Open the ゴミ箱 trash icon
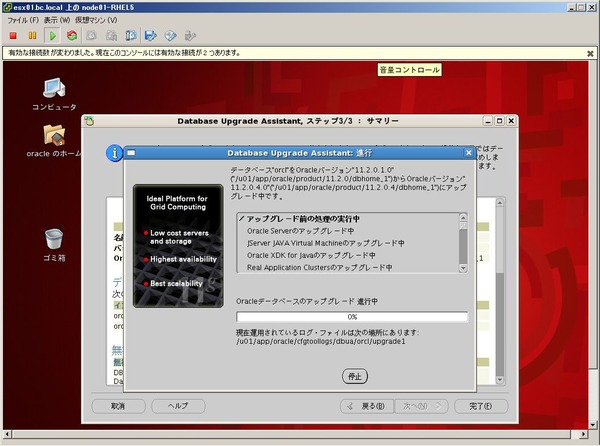The height and width of the screenshot is (446, 600). [54, 245]
